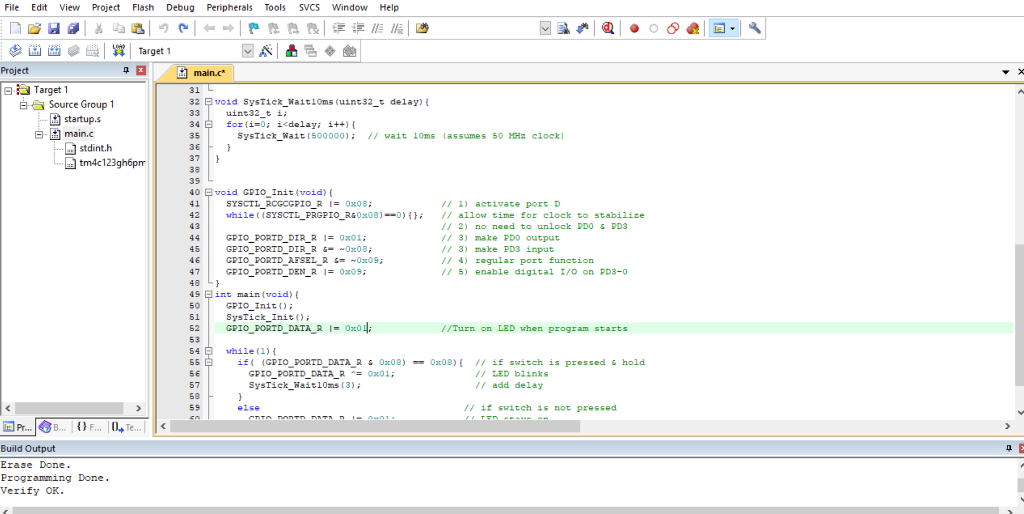Save the current file
This screenshot has height=514, width=1024.
coord(54,28)
